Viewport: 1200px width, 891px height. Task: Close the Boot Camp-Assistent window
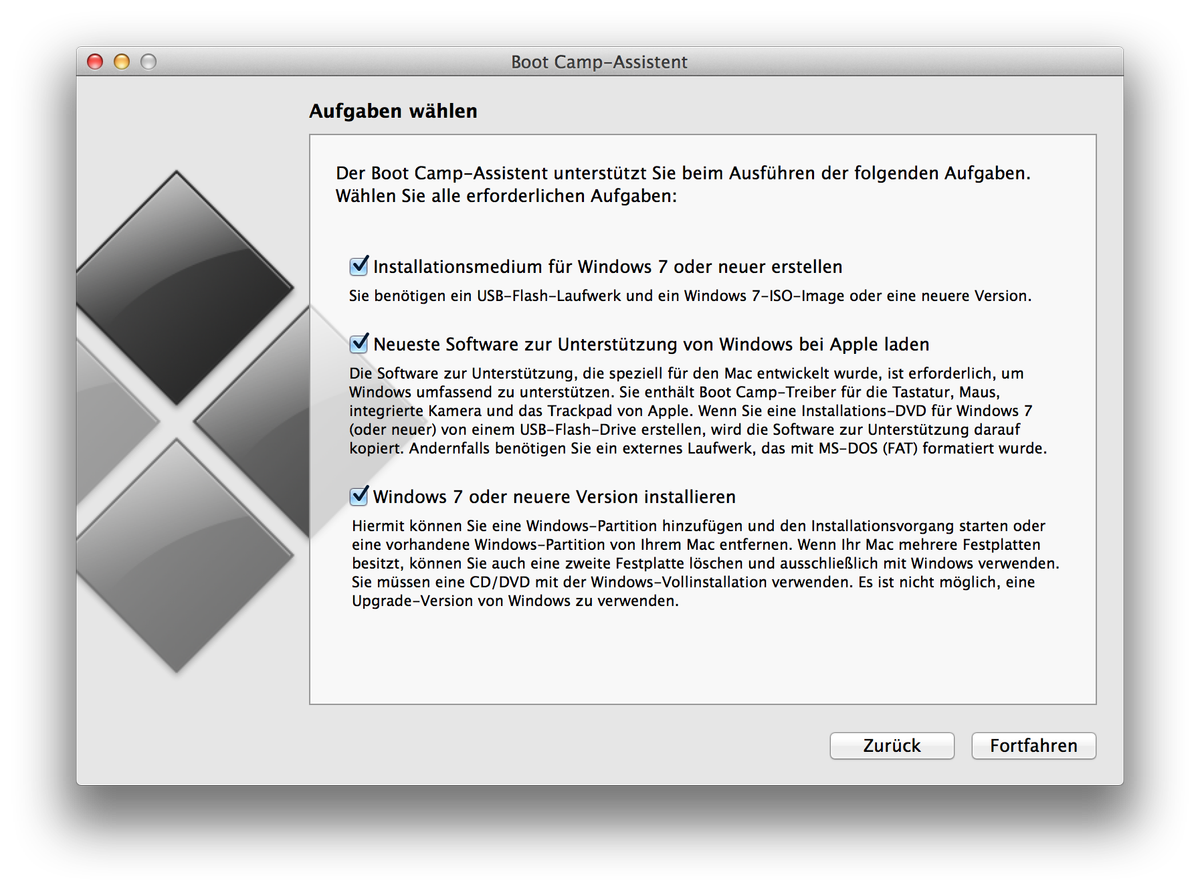(x=96, y=62)
